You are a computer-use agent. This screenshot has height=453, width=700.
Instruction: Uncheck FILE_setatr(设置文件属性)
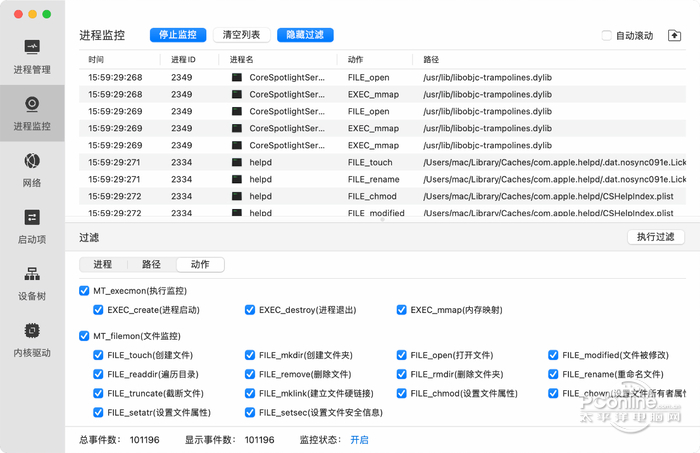98,412
